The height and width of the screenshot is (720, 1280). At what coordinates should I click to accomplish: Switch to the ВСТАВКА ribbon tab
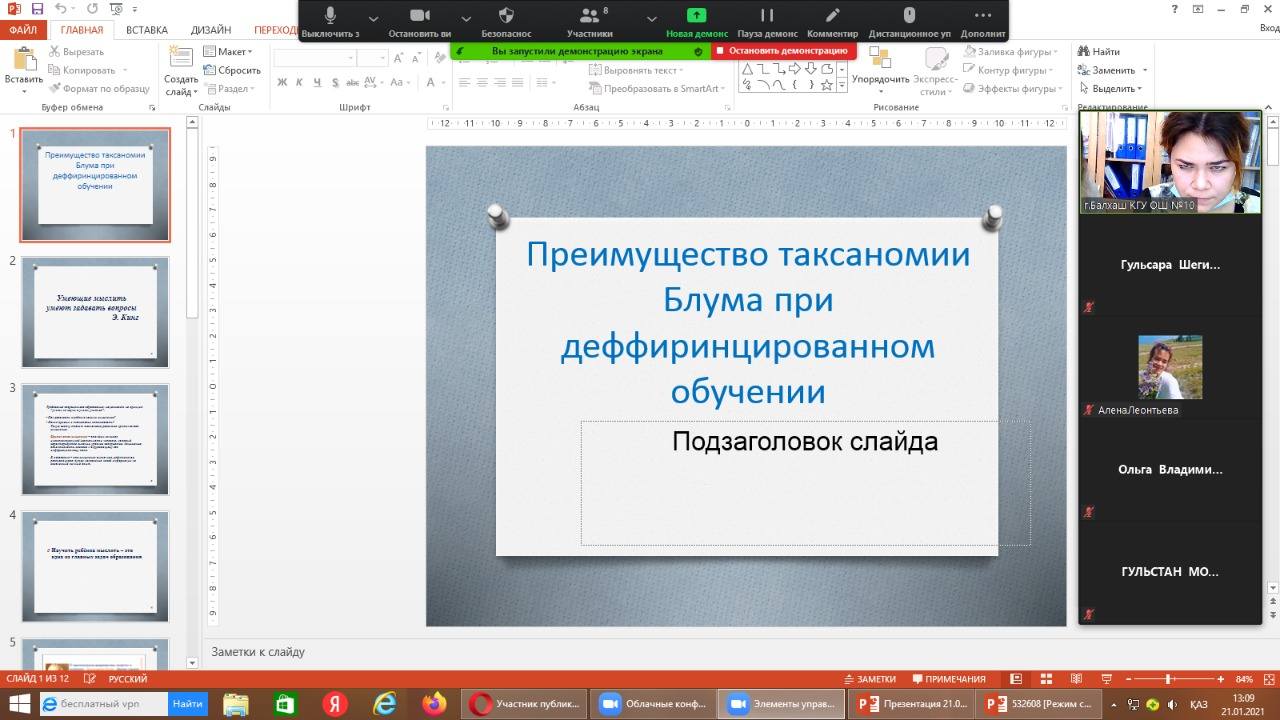[147, 30]
